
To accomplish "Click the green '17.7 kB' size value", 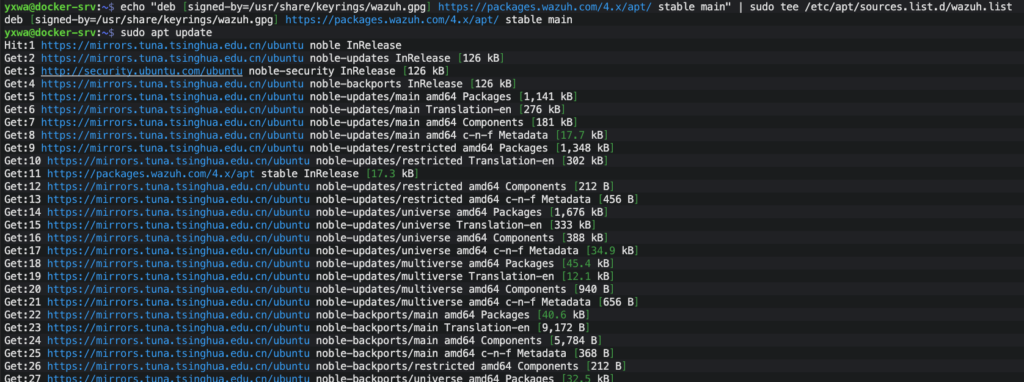I will (x=582, y=135).
